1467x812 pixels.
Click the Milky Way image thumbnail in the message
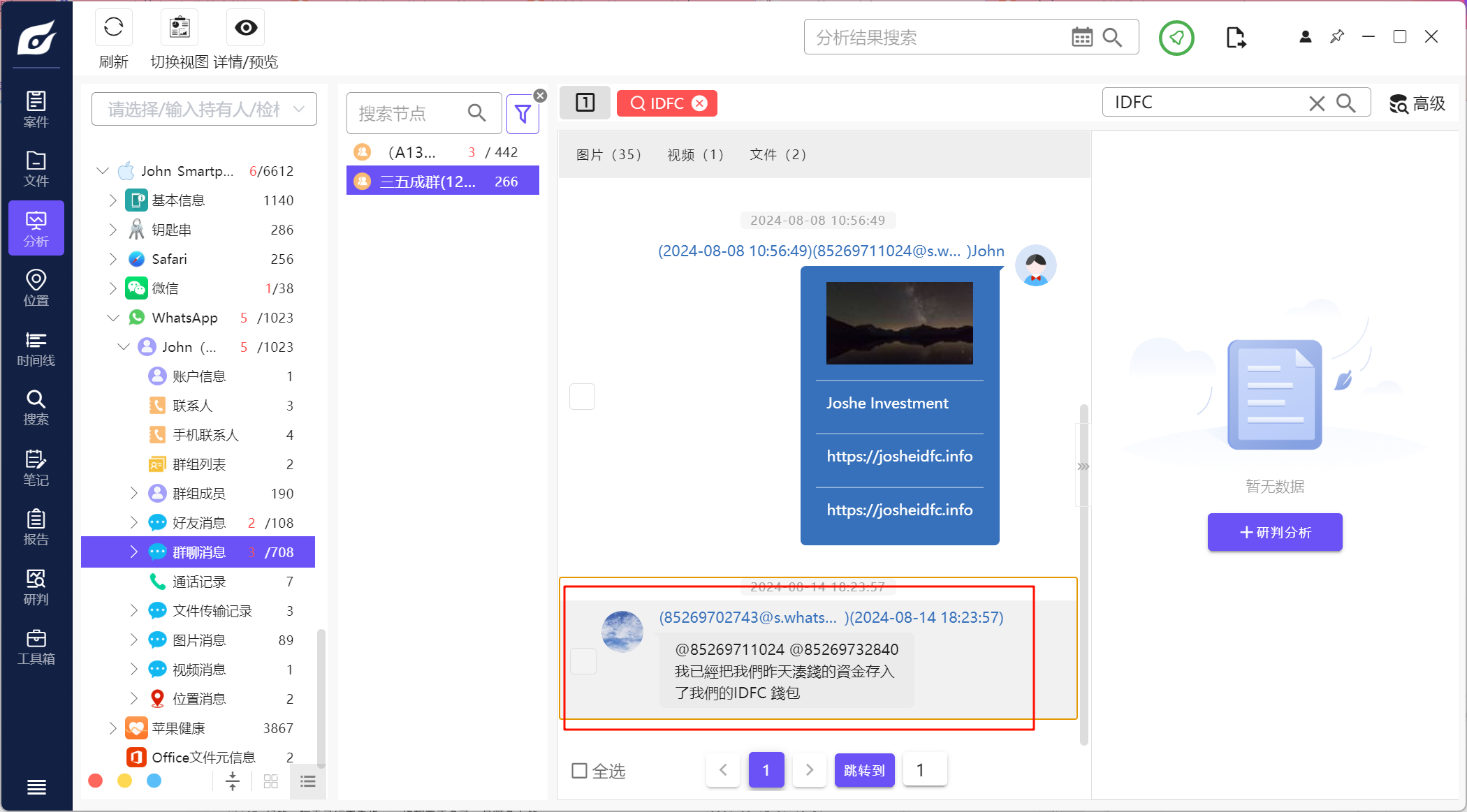coord(899,323)
